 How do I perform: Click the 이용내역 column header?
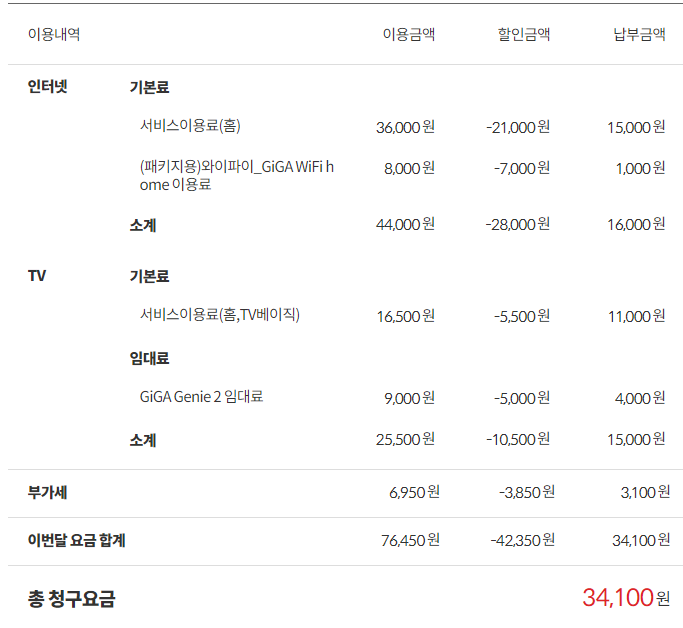coord(54,34)
